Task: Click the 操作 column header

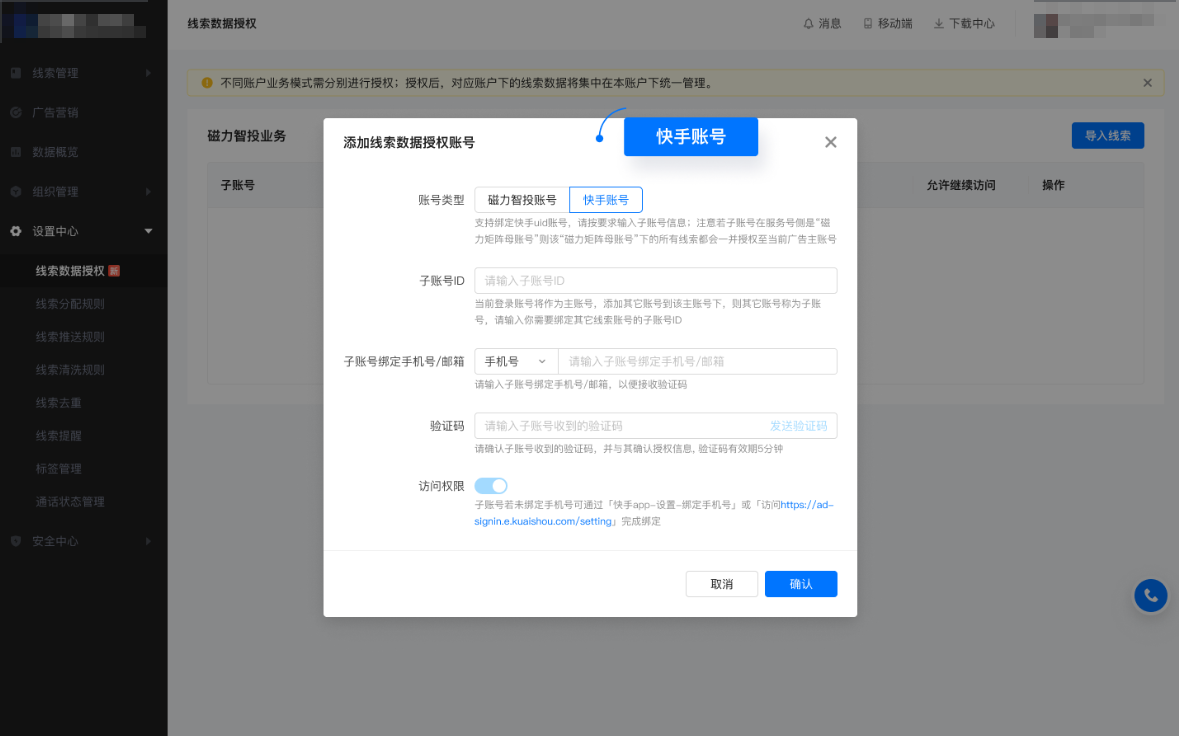Action: [x=1053, y=185]
